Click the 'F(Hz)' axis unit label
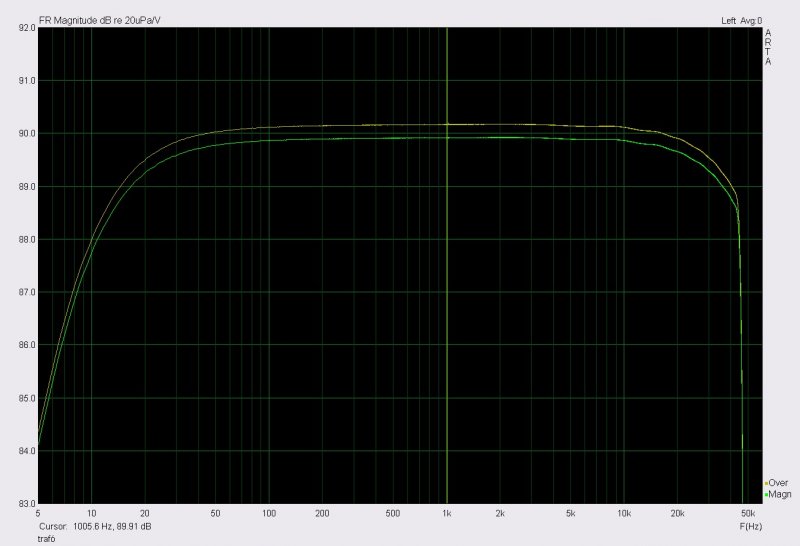Screen dimensions: 800x546 [x=751, y=526]
